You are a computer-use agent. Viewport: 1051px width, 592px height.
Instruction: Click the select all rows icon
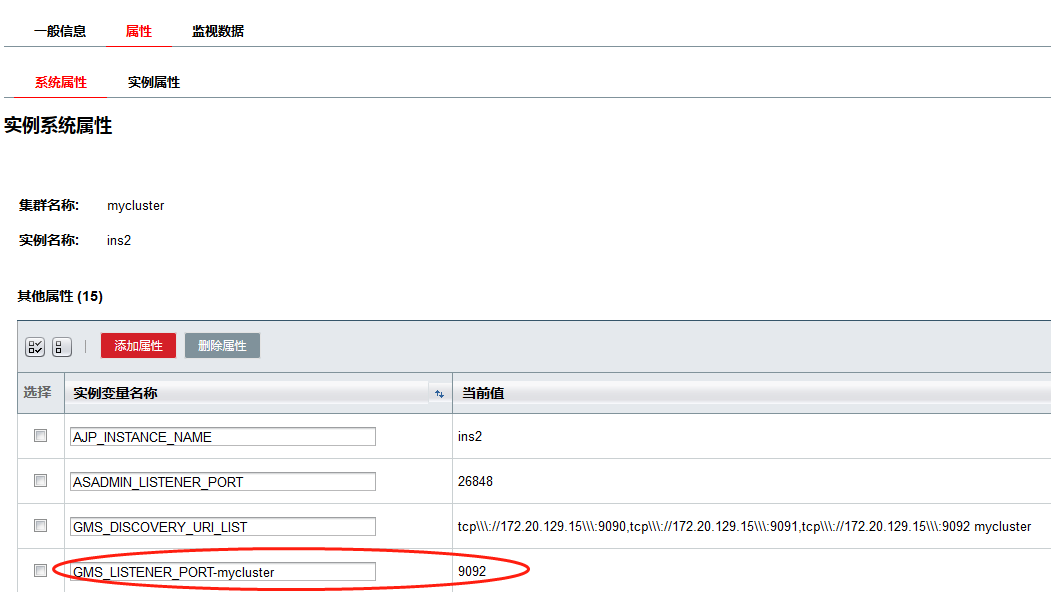[x=35, y=346]
